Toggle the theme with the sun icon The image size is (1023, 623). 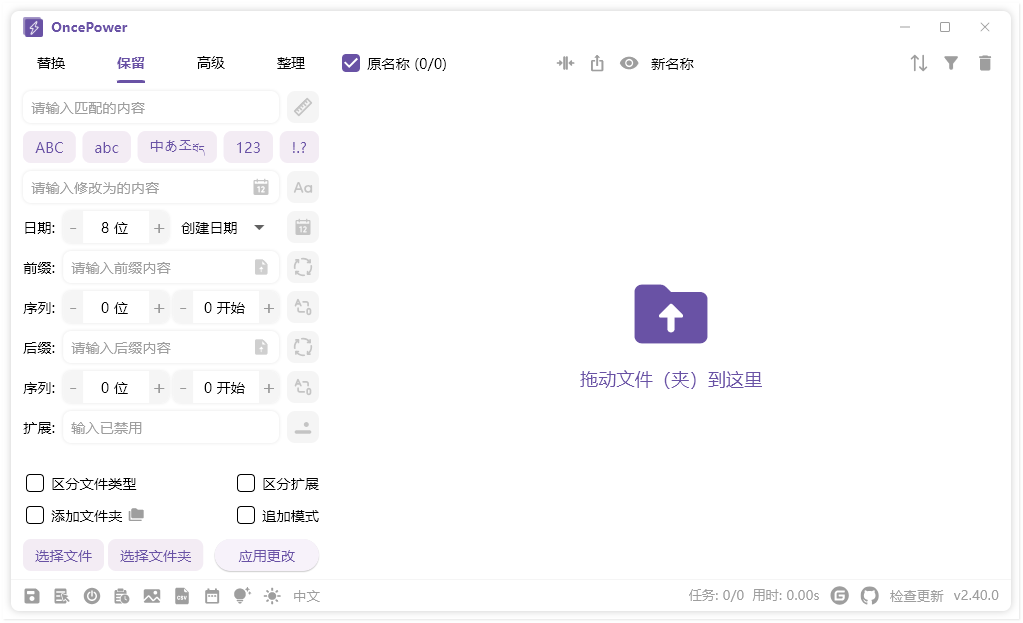(x=272, y=596)
